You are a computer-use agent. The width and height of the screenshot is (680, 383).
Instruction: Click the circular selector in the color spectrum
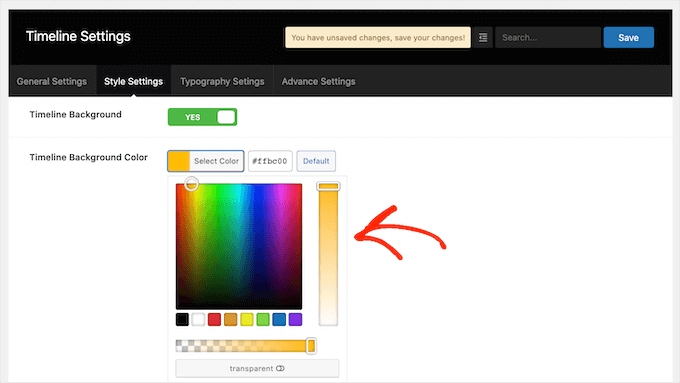pos(191,184)
